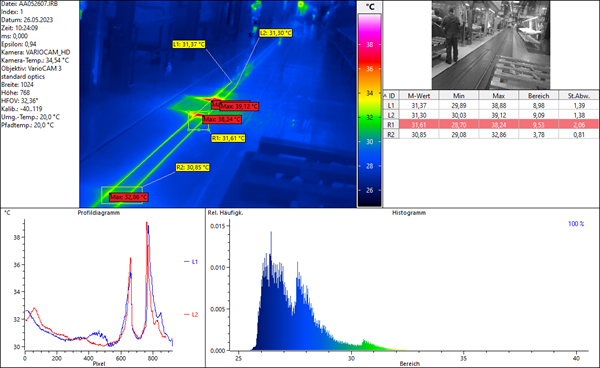This screenshot has width=600, height=368.
Task: Click the Min column header
Action: tap(459, 96)
